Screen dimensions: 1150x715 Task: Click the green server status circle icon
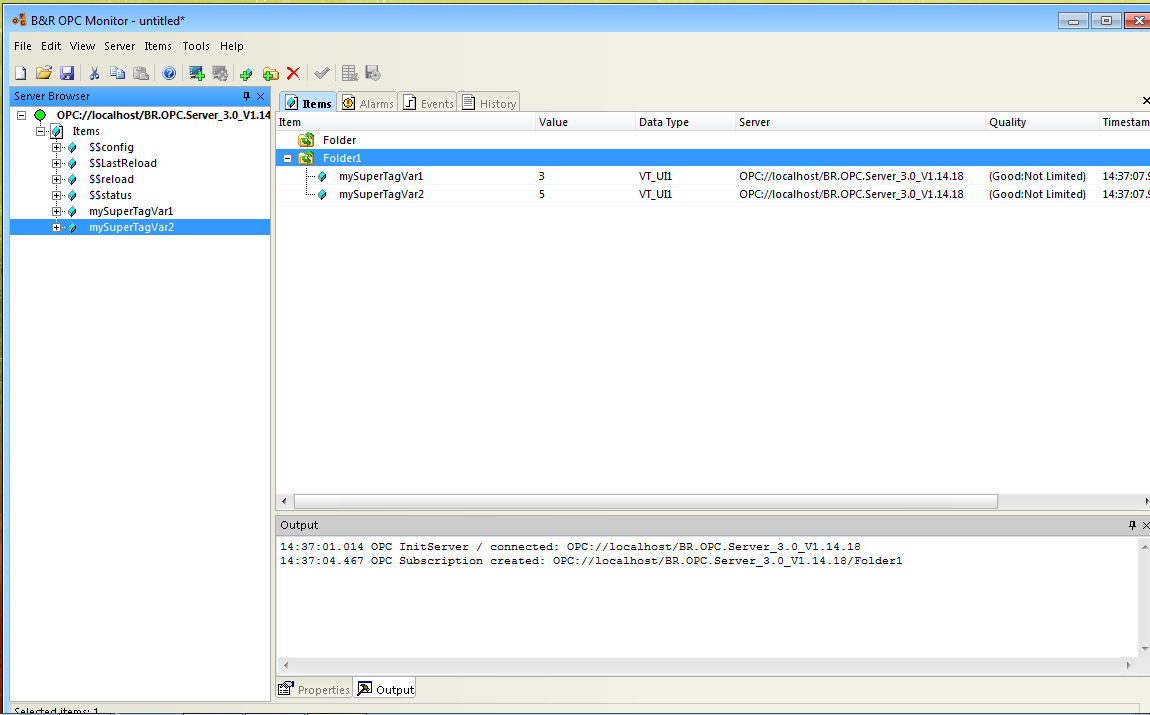pos(40,115)
